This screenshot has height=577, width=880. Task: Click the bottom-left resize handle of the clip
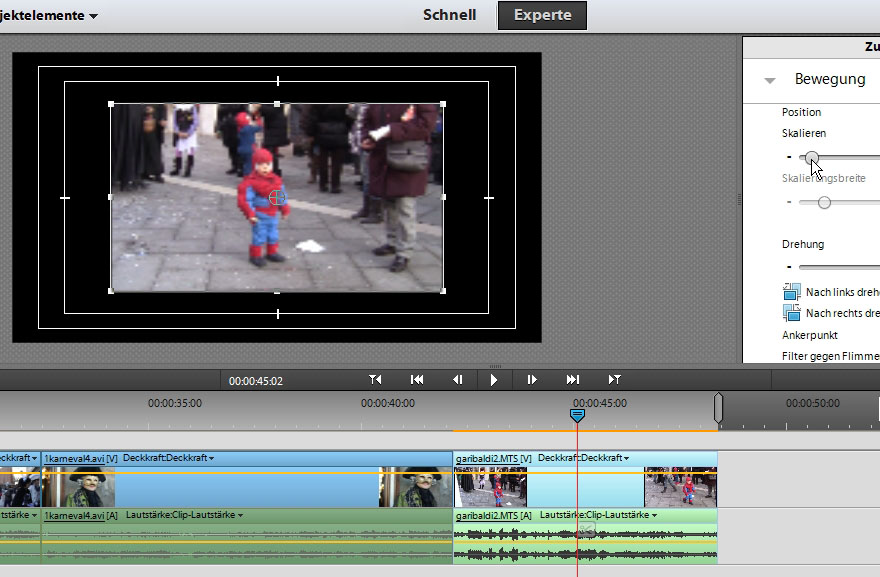111,291
